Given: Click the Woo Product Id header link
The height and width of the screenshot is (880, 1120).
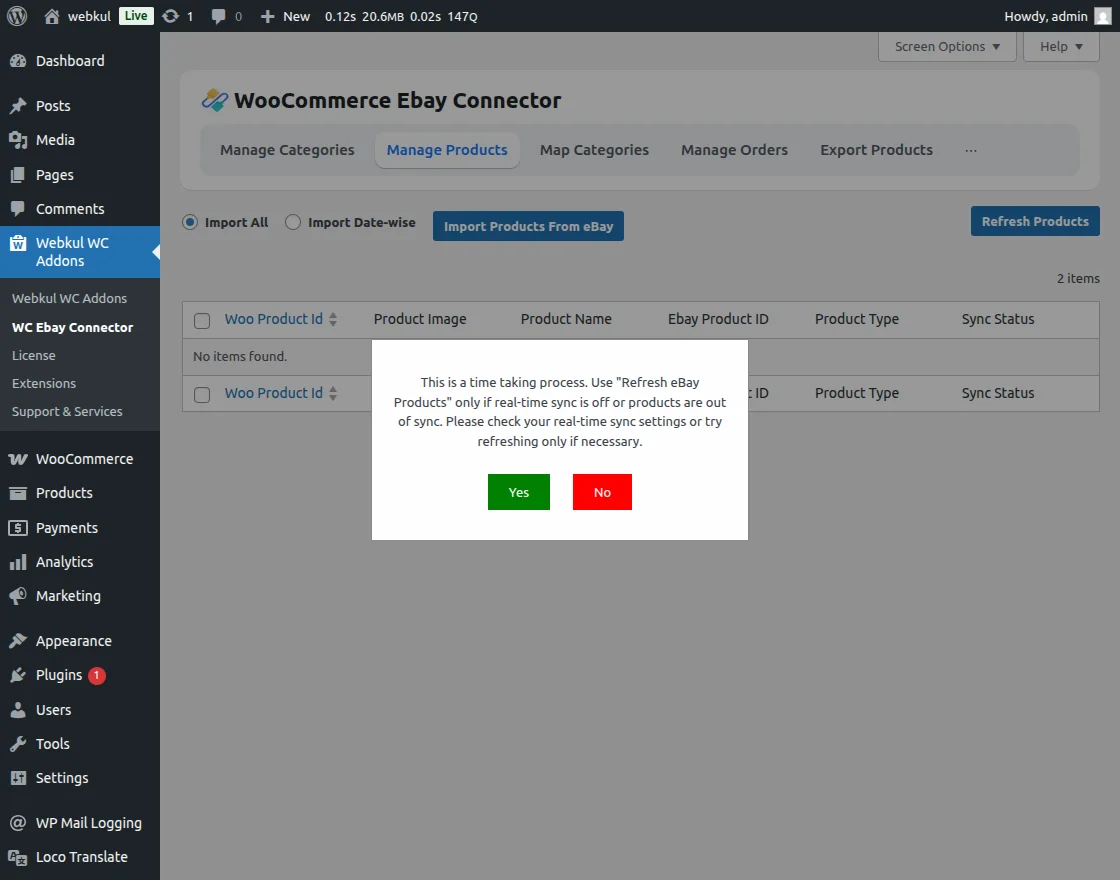Looking at the screenshot, I should pos(274,319).
